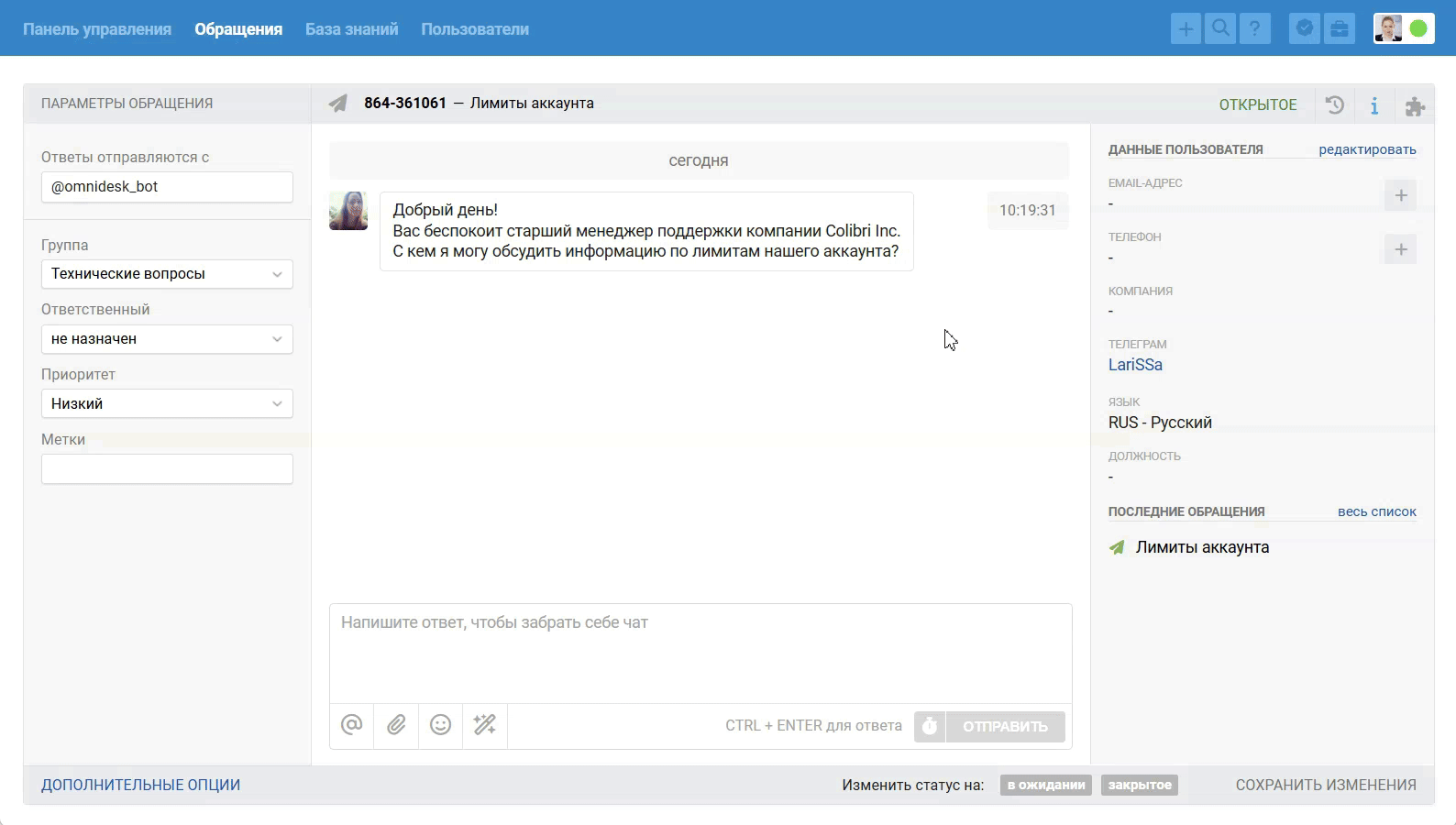Go to База знаний tab
This screenshot has width=1456, height=825.
(351, 29)
